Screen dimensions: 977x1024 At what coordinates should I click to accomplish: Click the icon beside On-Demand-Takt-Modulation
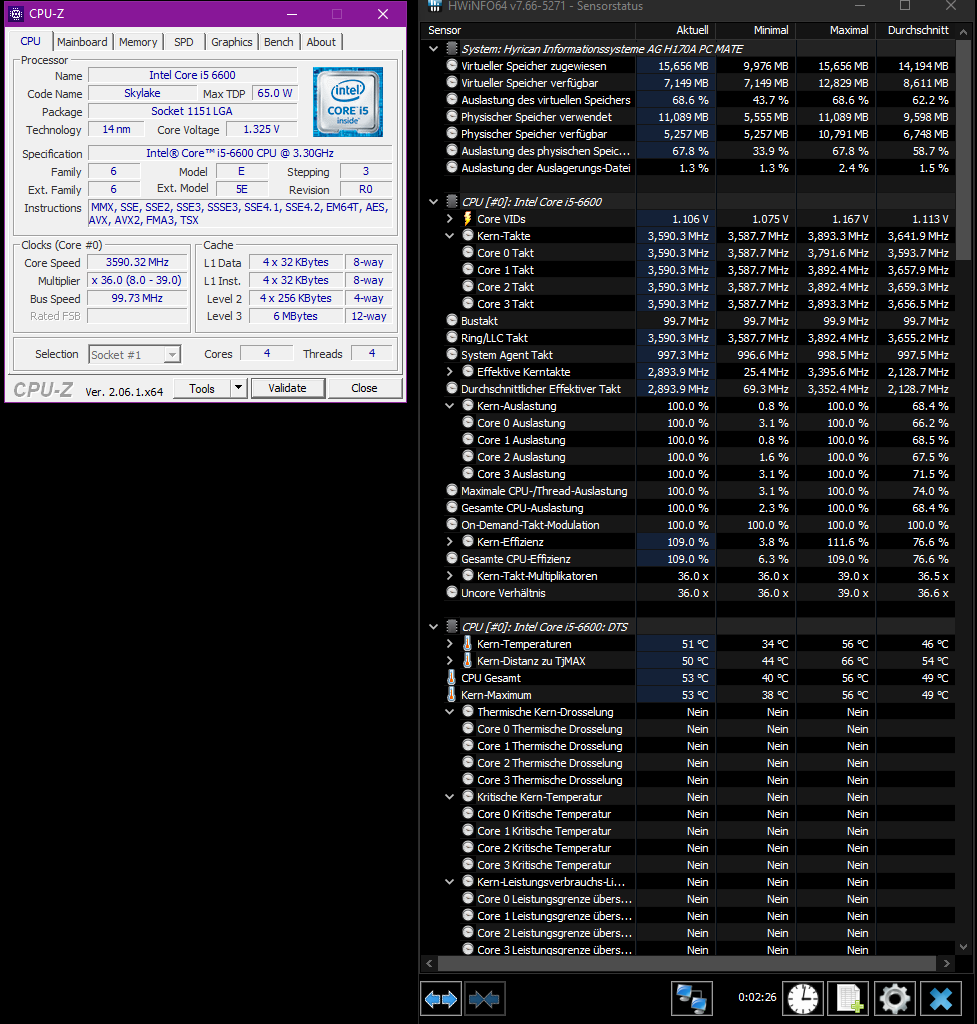(452, 524)
